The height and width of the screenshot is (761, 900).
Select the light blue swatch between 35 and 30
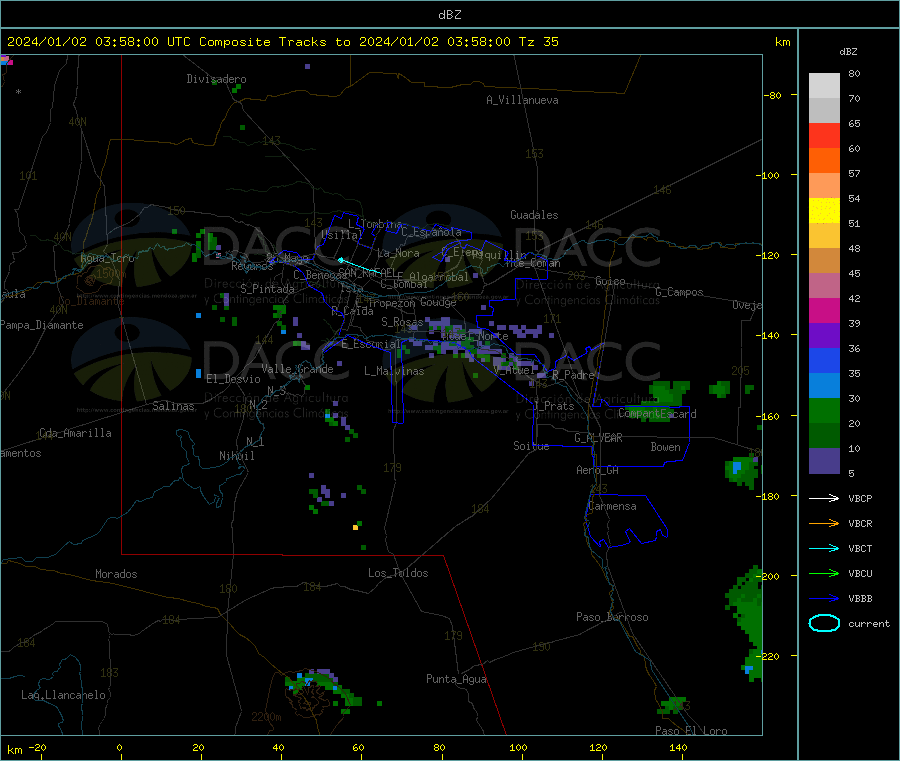tap(824, 386)
